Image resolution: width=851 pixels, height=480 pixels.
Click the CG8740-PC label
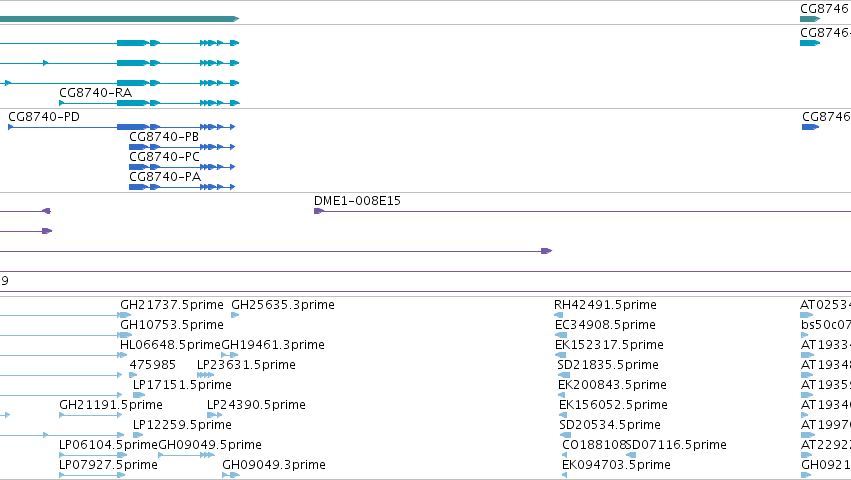(164, 157)
